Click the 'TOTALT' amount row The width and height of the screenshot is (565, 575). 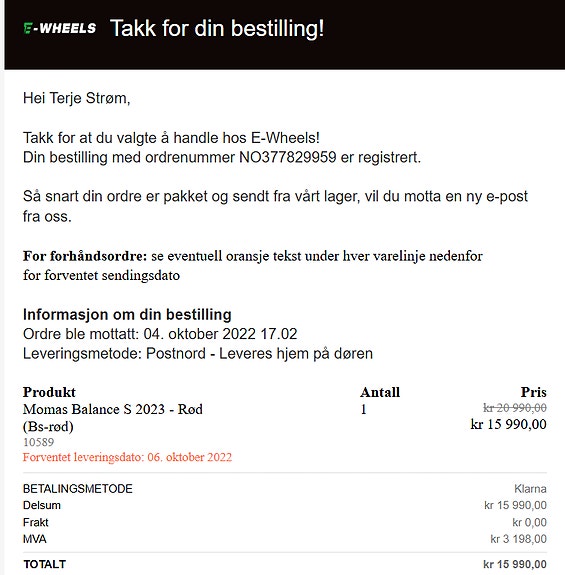pos(285,564)
